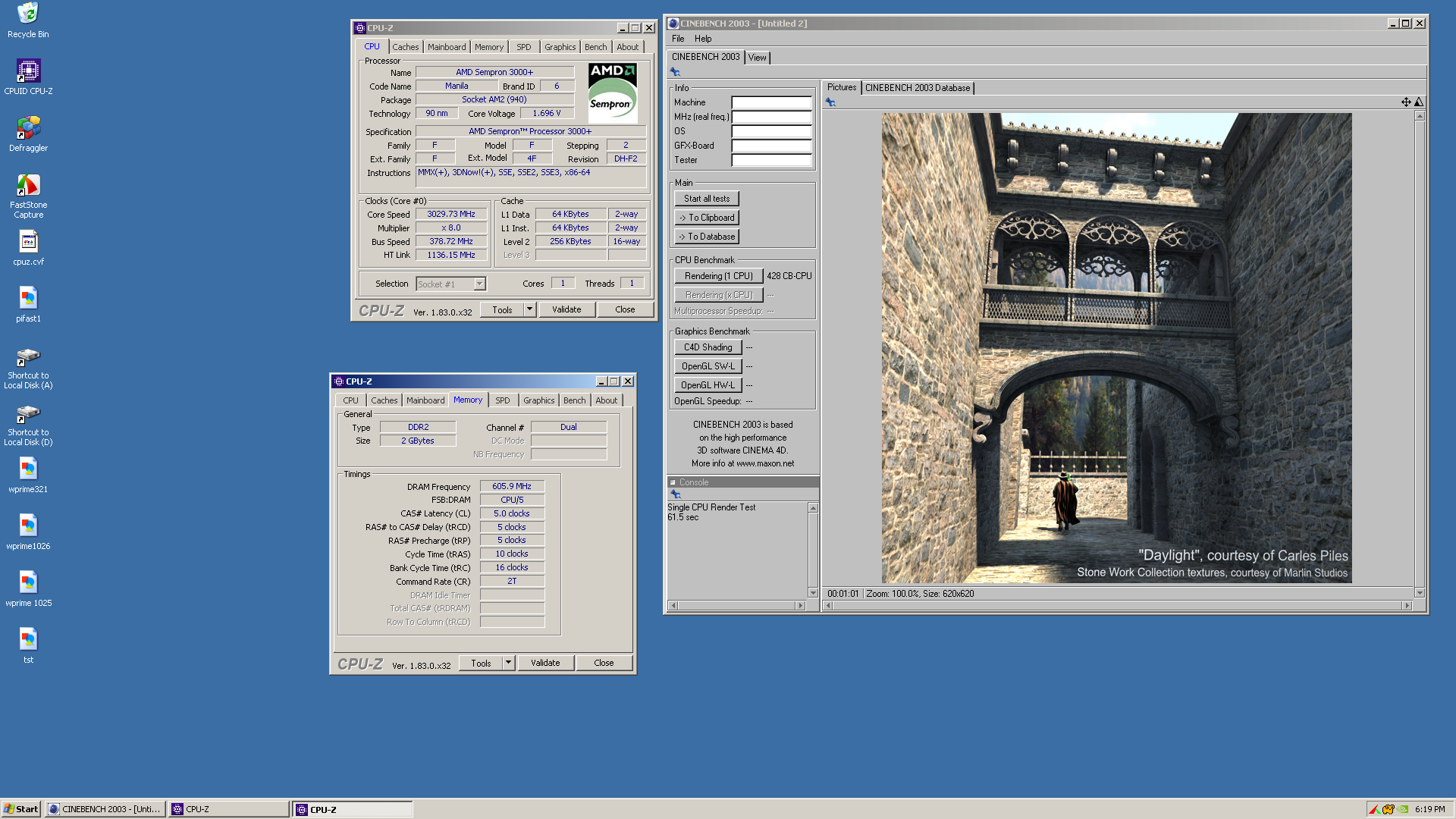Run the OpenGL HW-L benchmark
The height and width of the screenshot is (819, 1456).
708,385
